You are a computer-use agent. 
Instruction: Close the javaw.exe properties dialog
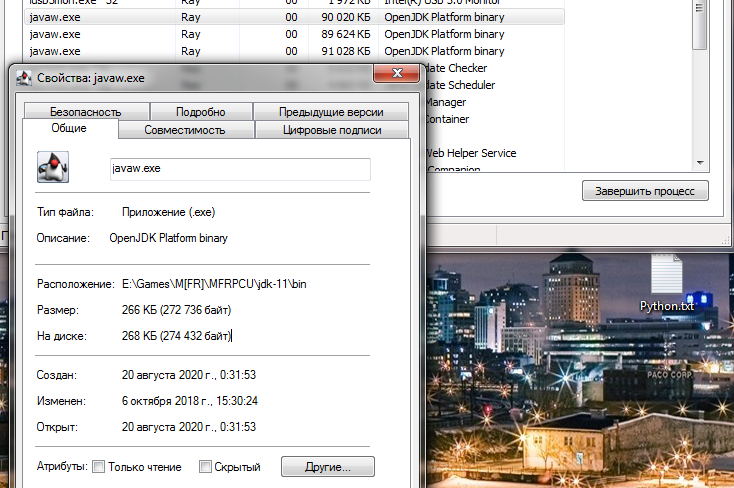[396, 74]
